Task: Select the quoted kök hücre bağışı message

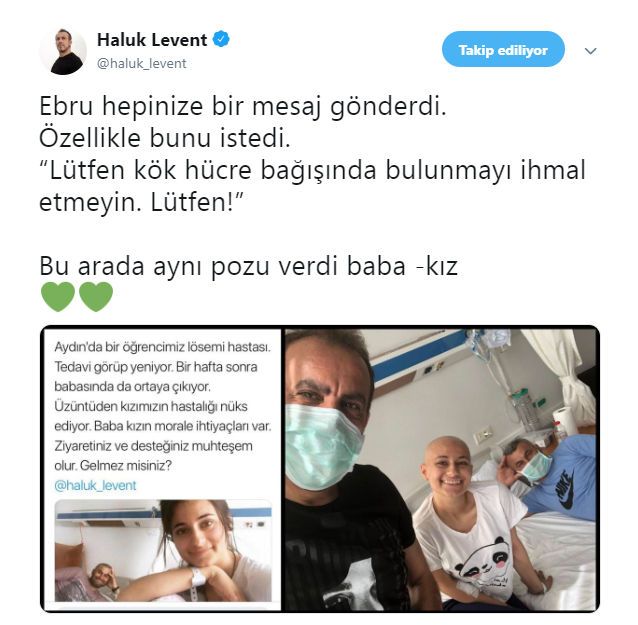Action: coord(312,186)
